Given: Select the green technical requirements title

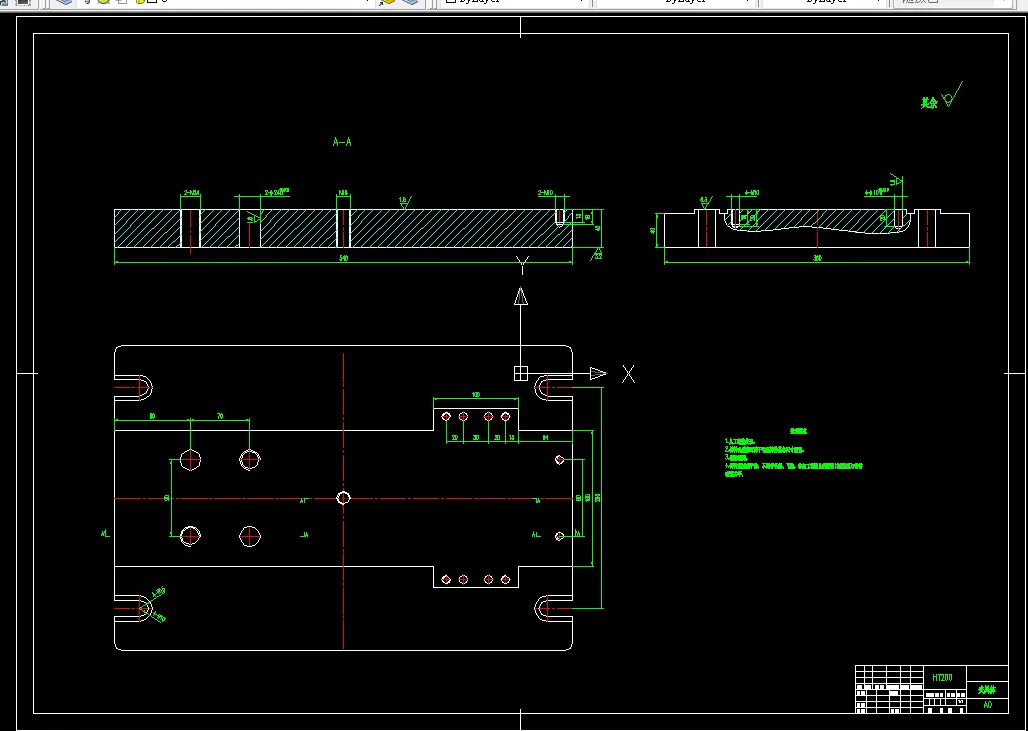Looking at the screenshot, I should point(798,431).
